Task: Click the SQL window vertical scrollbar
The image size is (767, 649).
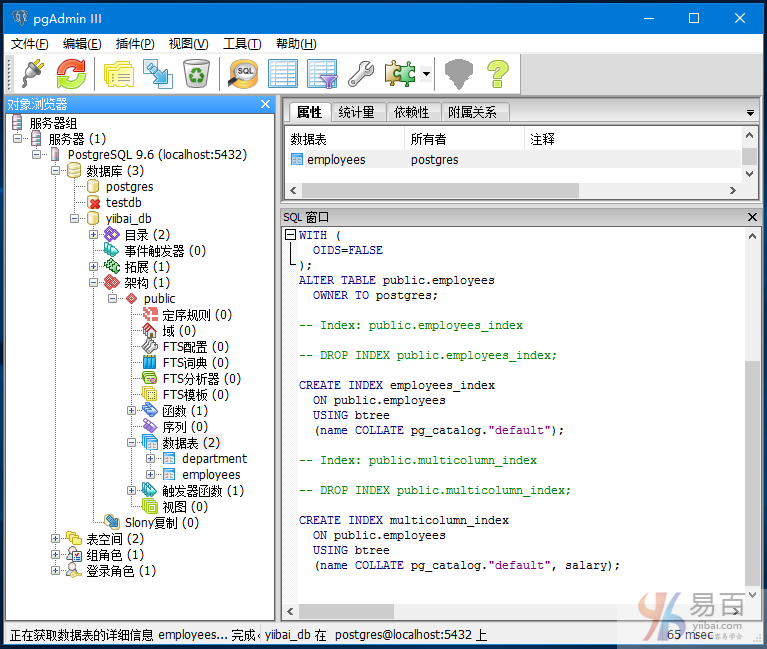Action: 752,470
